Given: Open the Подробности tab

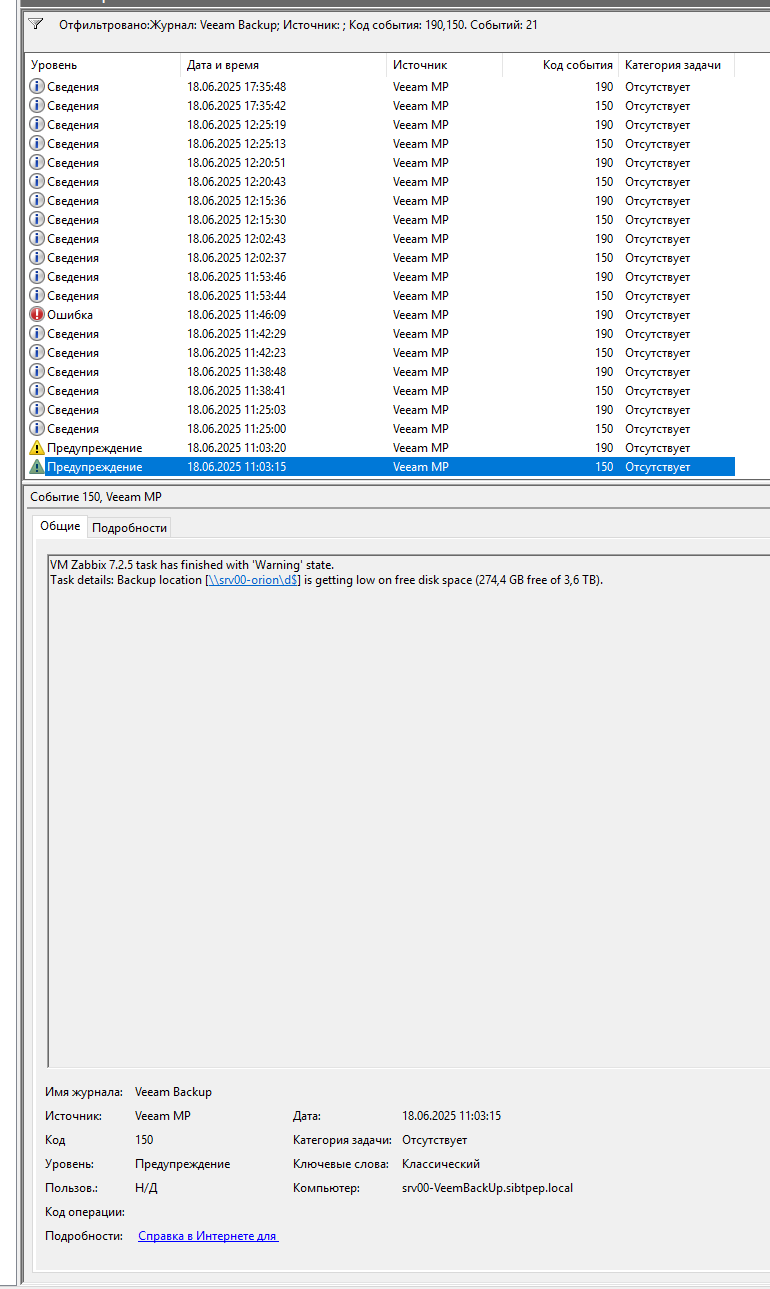Looking at the screenshot, I should click(x=129, y=527).
